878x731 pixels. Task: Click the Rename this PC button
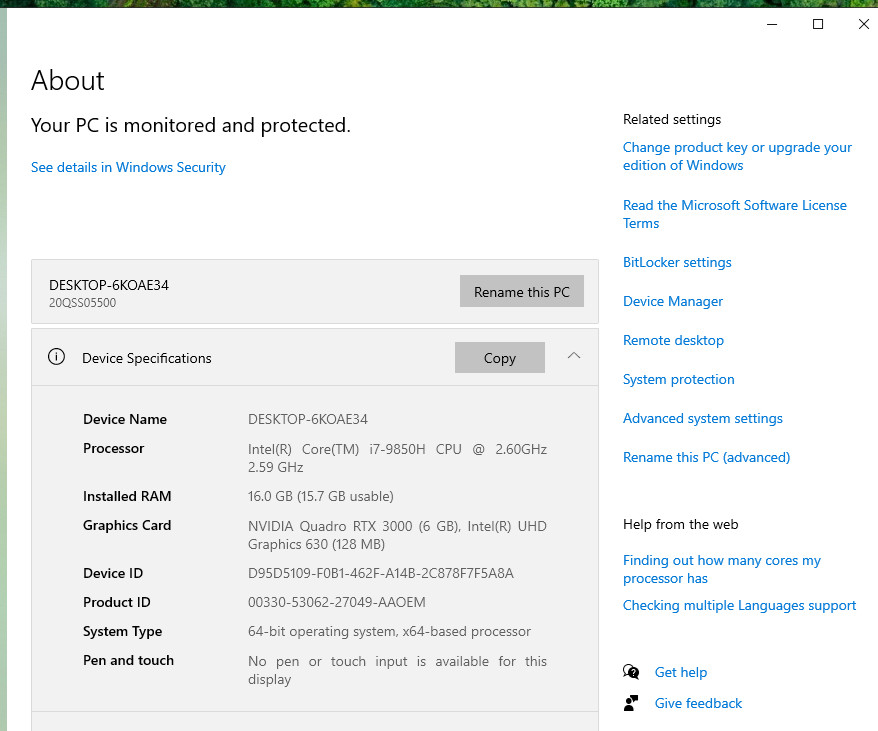pos(522,291)
